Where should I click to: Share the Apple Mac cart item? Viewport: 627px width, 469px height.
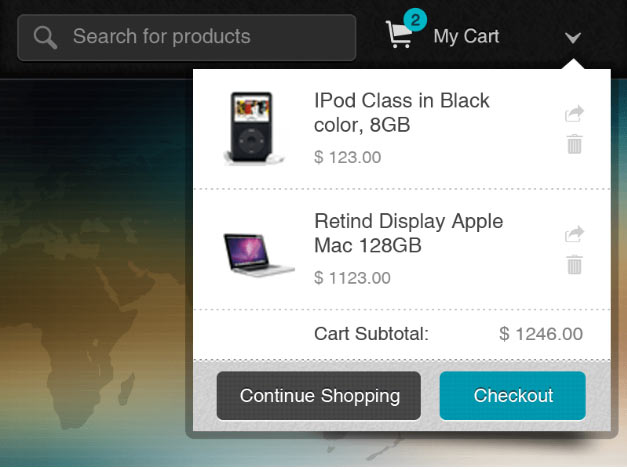[x=574, y=235]
